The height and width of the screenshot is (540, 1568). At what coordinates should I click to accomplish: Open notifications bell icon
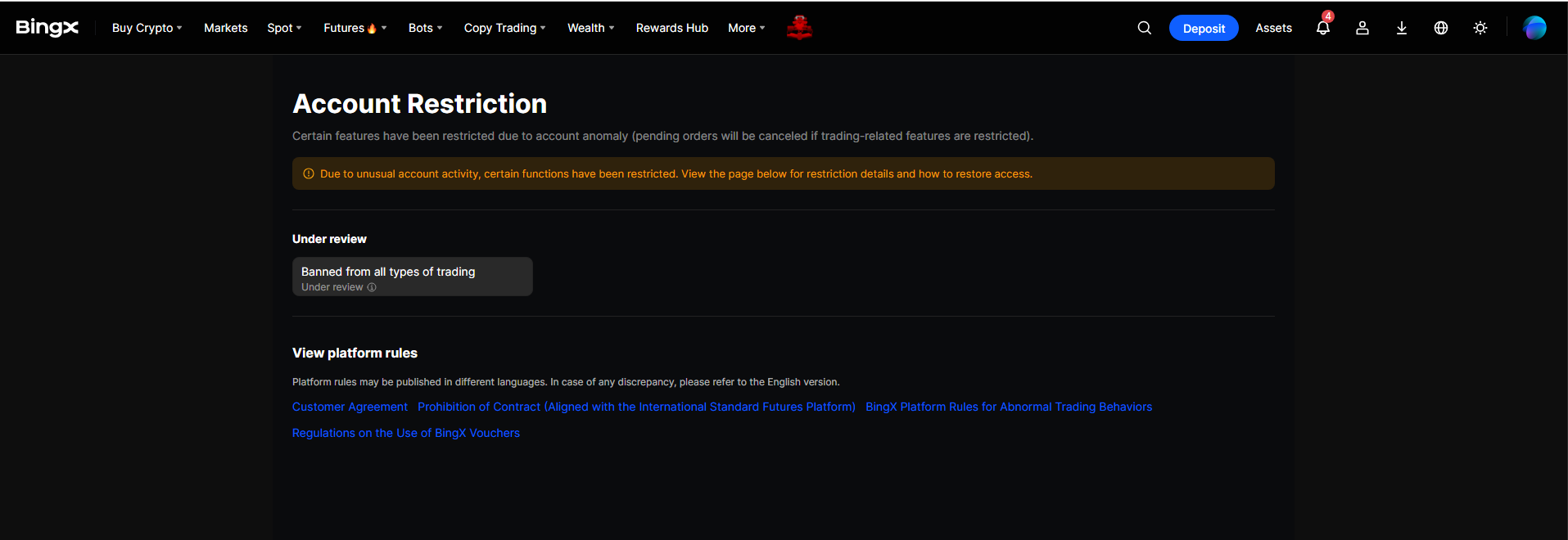[1323, 28]
